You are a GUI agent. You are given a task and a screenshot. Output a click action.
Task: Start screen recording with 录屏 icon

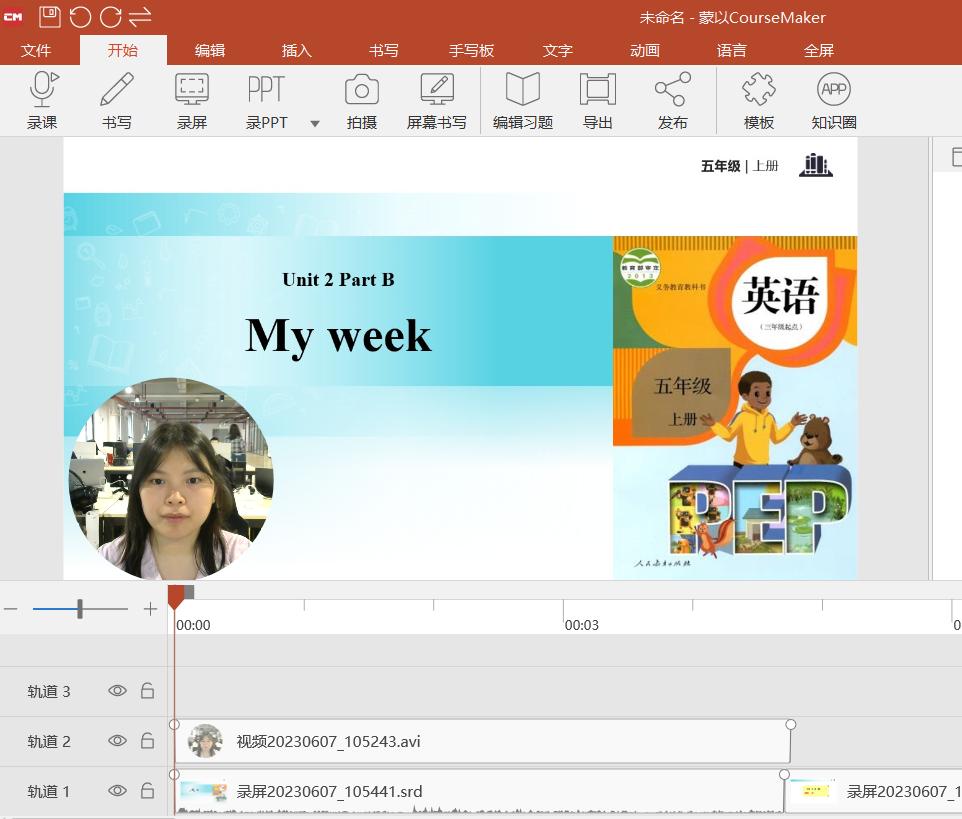(x=192, y=91)
